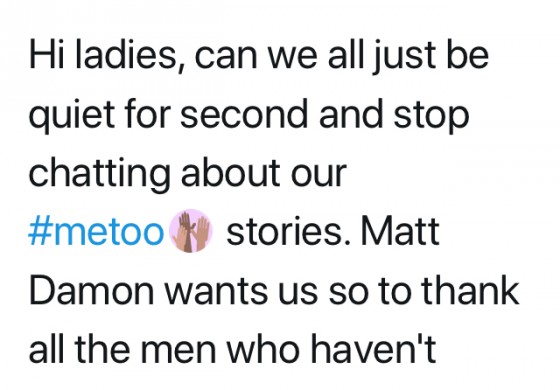Select the word "haven't" in the last line
The image size is (560, 390).
373,350
